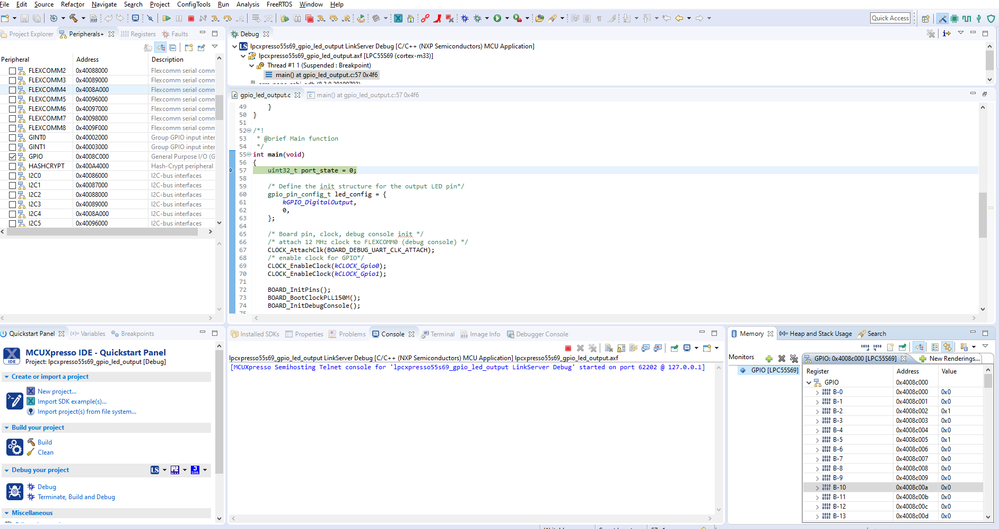This screenshot has height=529, width=999.
Task: Click the Step Over toolbar icon
Action: click(227, 18)
